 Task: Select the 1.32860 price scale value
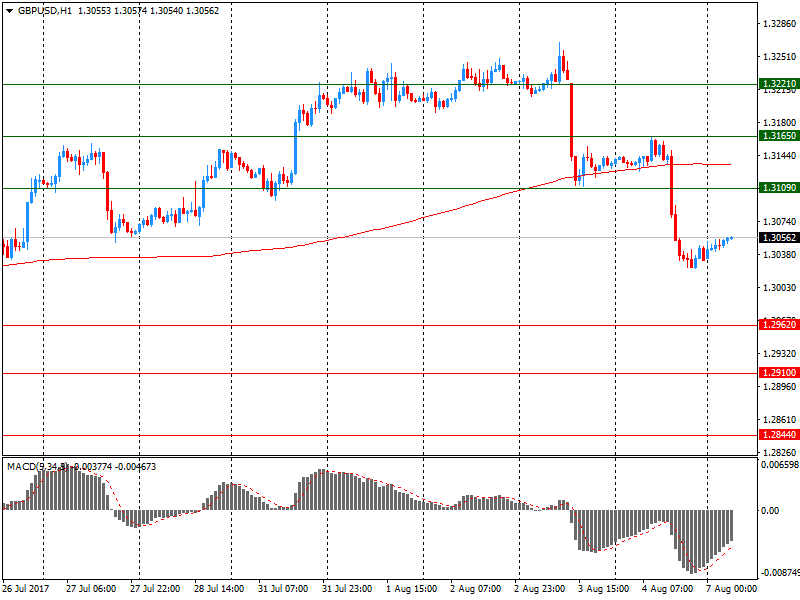pyautogui.click(x=780, y=24)
